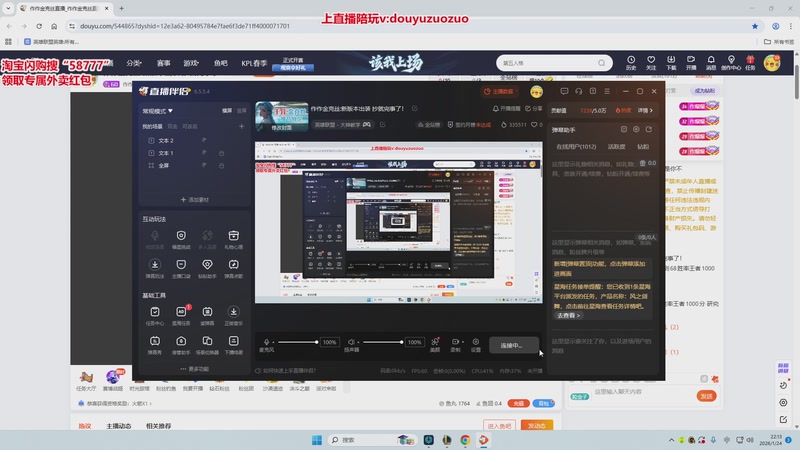Open 设置 gear in the control bar
Image resolution: width=800 pixels, height=450 pixels.
tap(476, 344)
